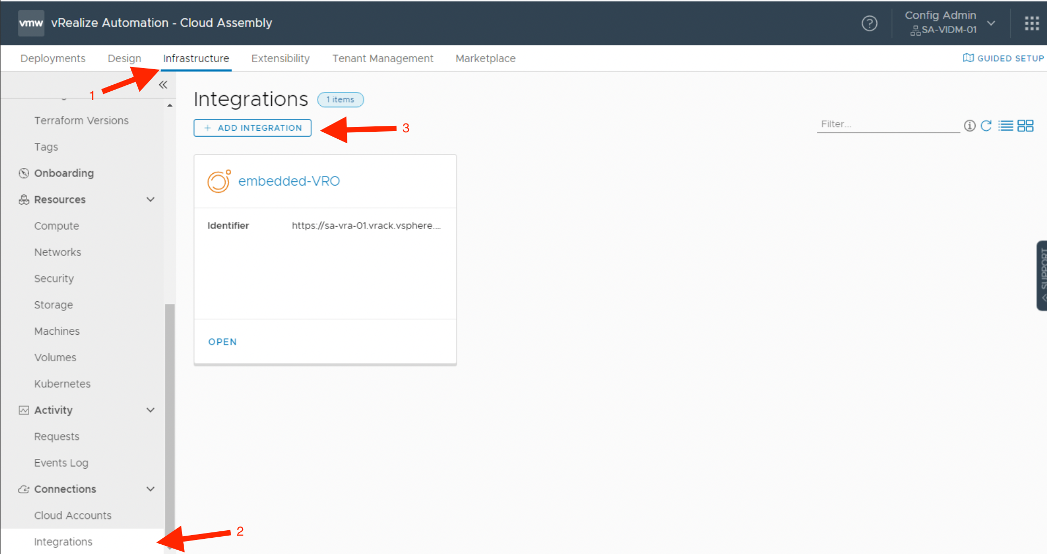Click the Add Integration button

pyautogui.click(x=253, y=128)
